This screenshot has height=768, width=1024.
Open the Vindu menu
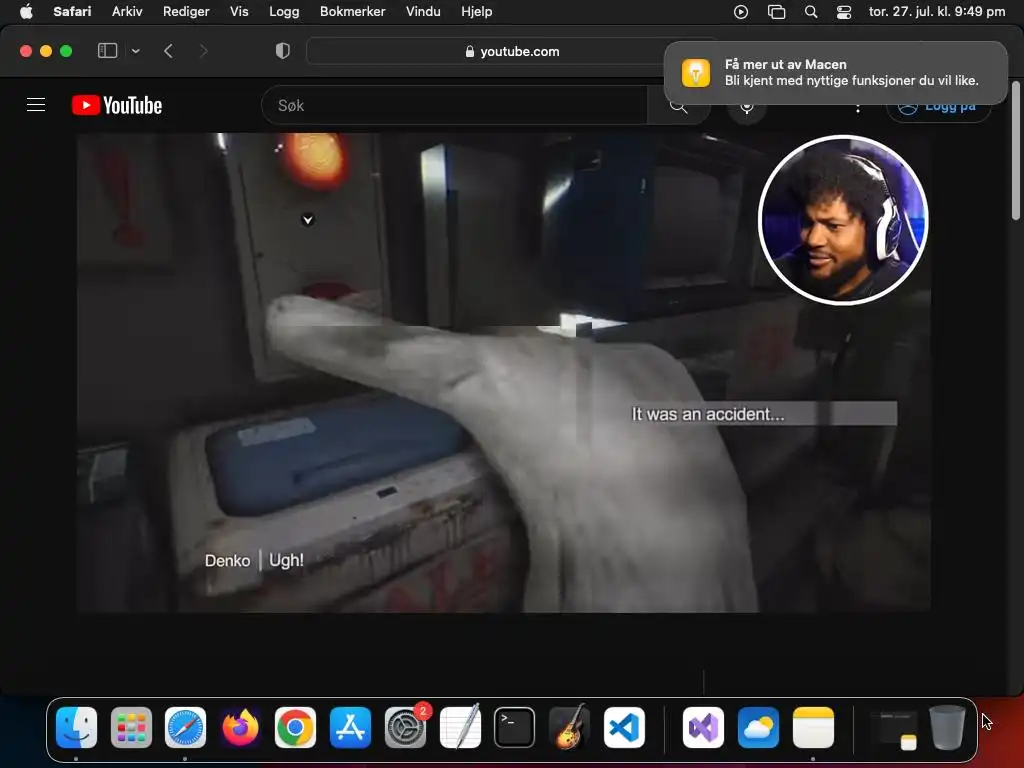point(423,12)
